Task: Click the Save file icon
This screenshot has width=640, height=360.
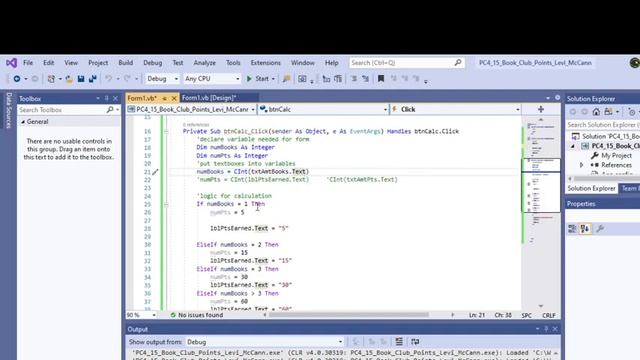Action: (81, 79)
